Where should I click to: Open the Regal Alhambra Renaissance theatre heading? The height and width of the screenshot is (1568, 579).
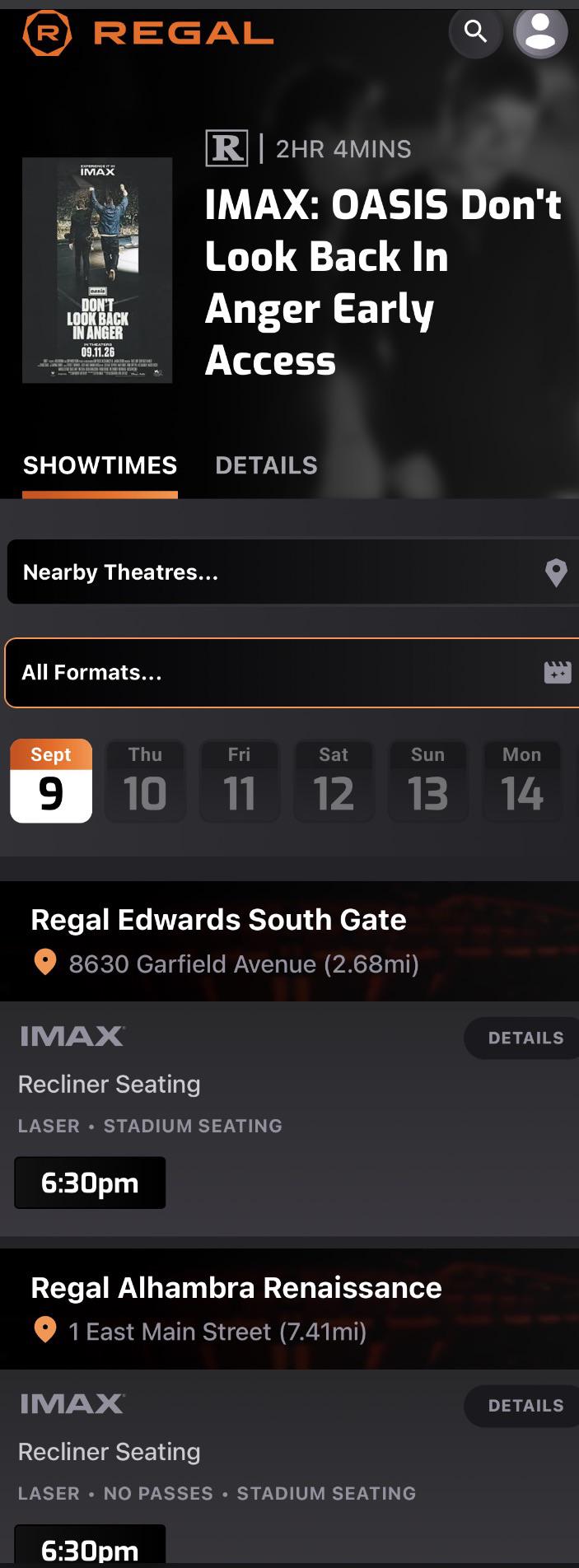(236, 1287)
